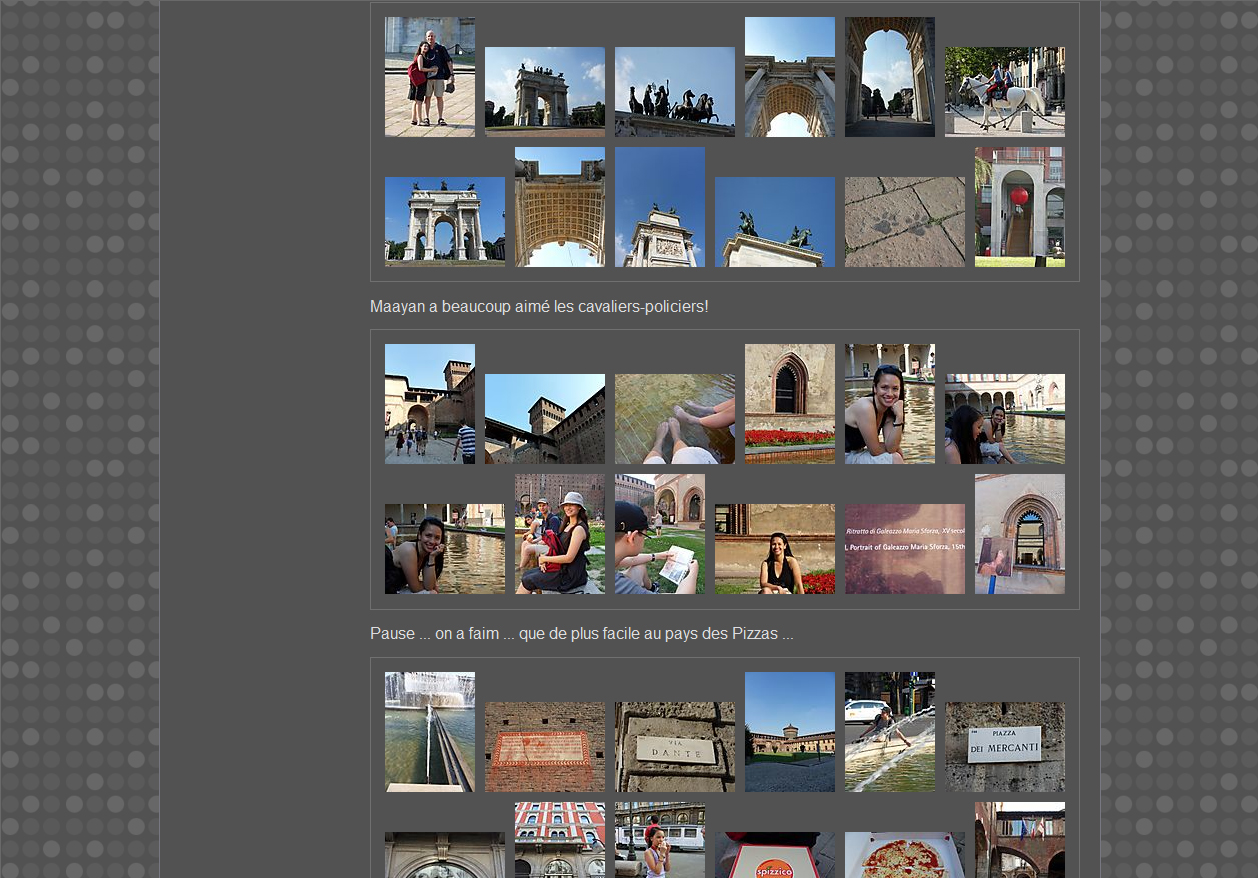The width and height of the screenshot is (1258, 878).
Task: Click the mounted police white horse photo
Action: (x=1004, y=92)
